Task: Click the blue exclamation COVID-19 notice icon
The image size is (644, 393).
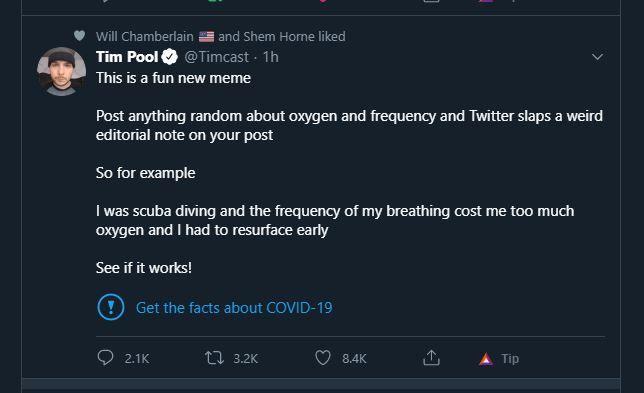Action: click(x=111, y=307)
